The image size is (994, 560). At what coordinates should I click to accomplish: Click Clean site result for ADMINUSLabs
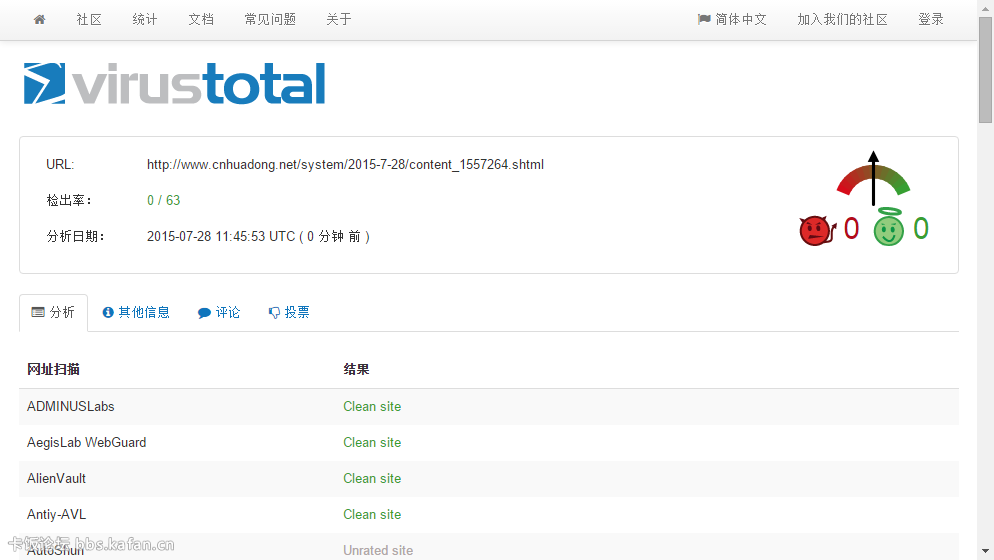coord(372,407)
